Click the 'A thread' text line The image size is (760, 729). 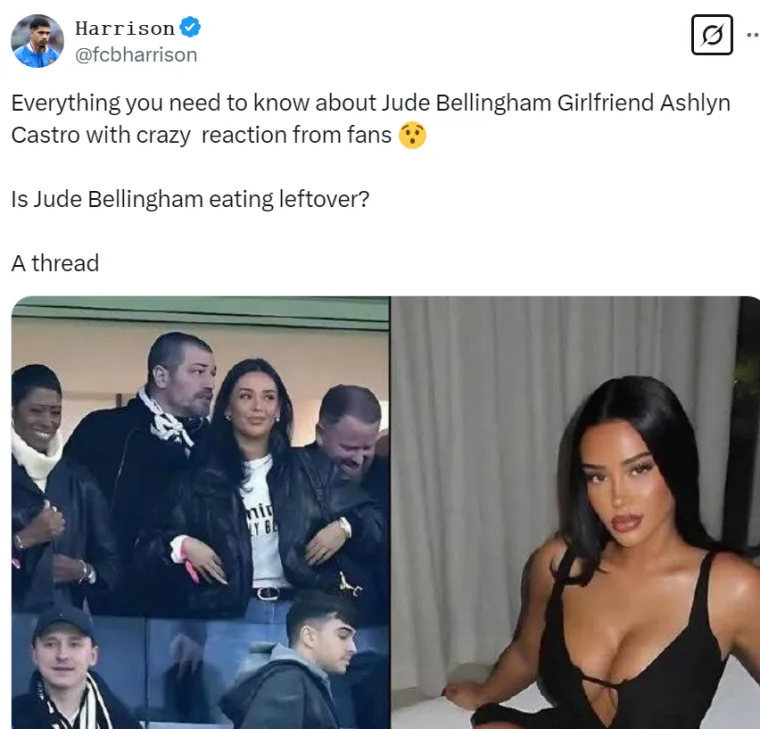pyautogui.click(x=55, y=263)
